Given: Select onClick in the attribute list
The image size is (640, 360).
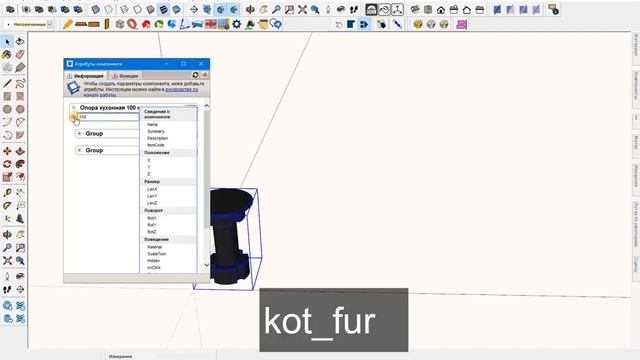Looking at the screenshot, I should [153, 267].
